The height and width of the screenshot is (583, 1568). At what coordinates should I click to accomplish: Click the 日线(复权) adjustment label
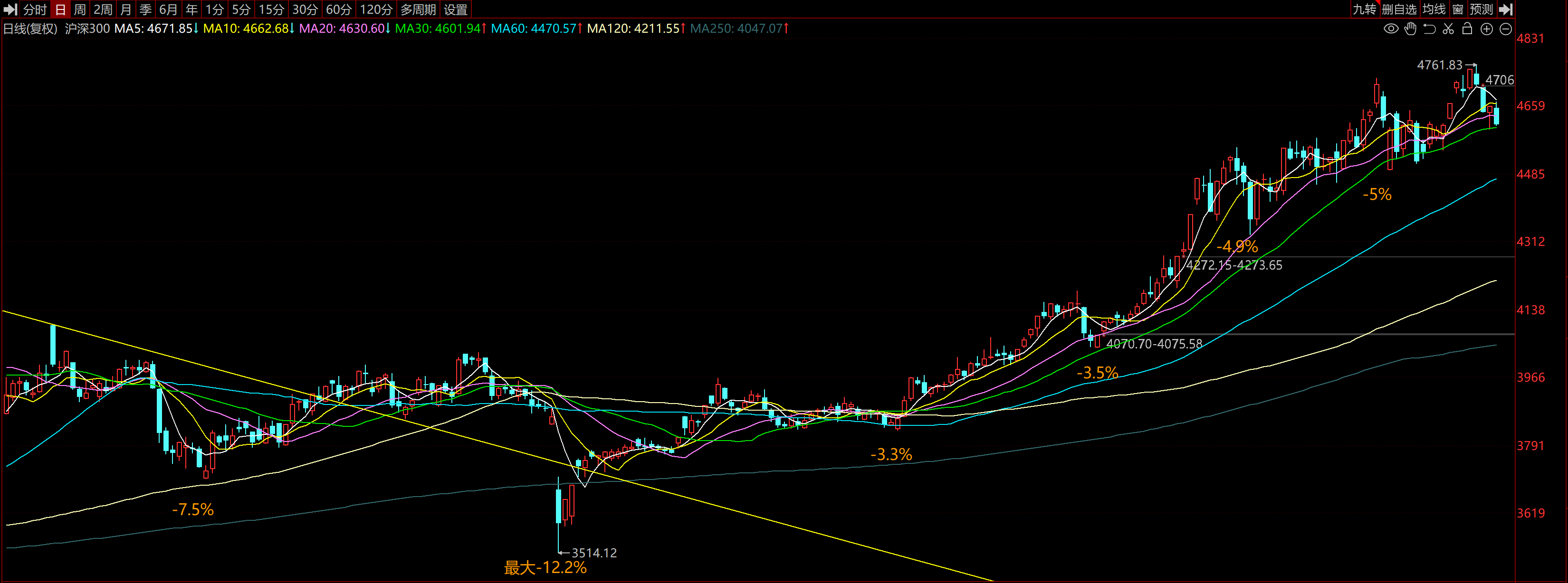pyautogui.click(x=30, y=28)
